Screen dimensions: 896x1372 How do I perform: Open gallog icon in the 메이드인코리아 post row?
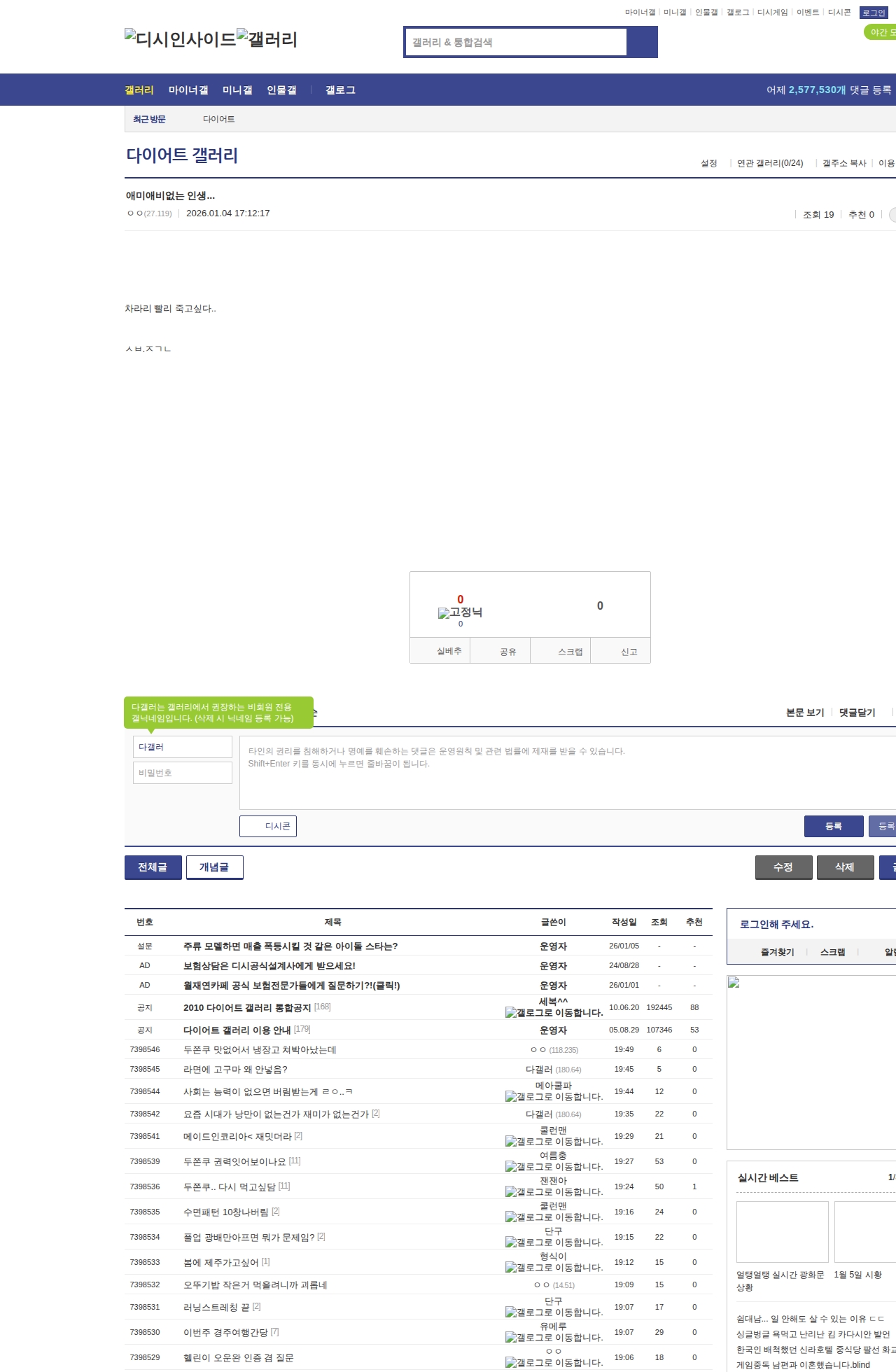point(554,1142)
